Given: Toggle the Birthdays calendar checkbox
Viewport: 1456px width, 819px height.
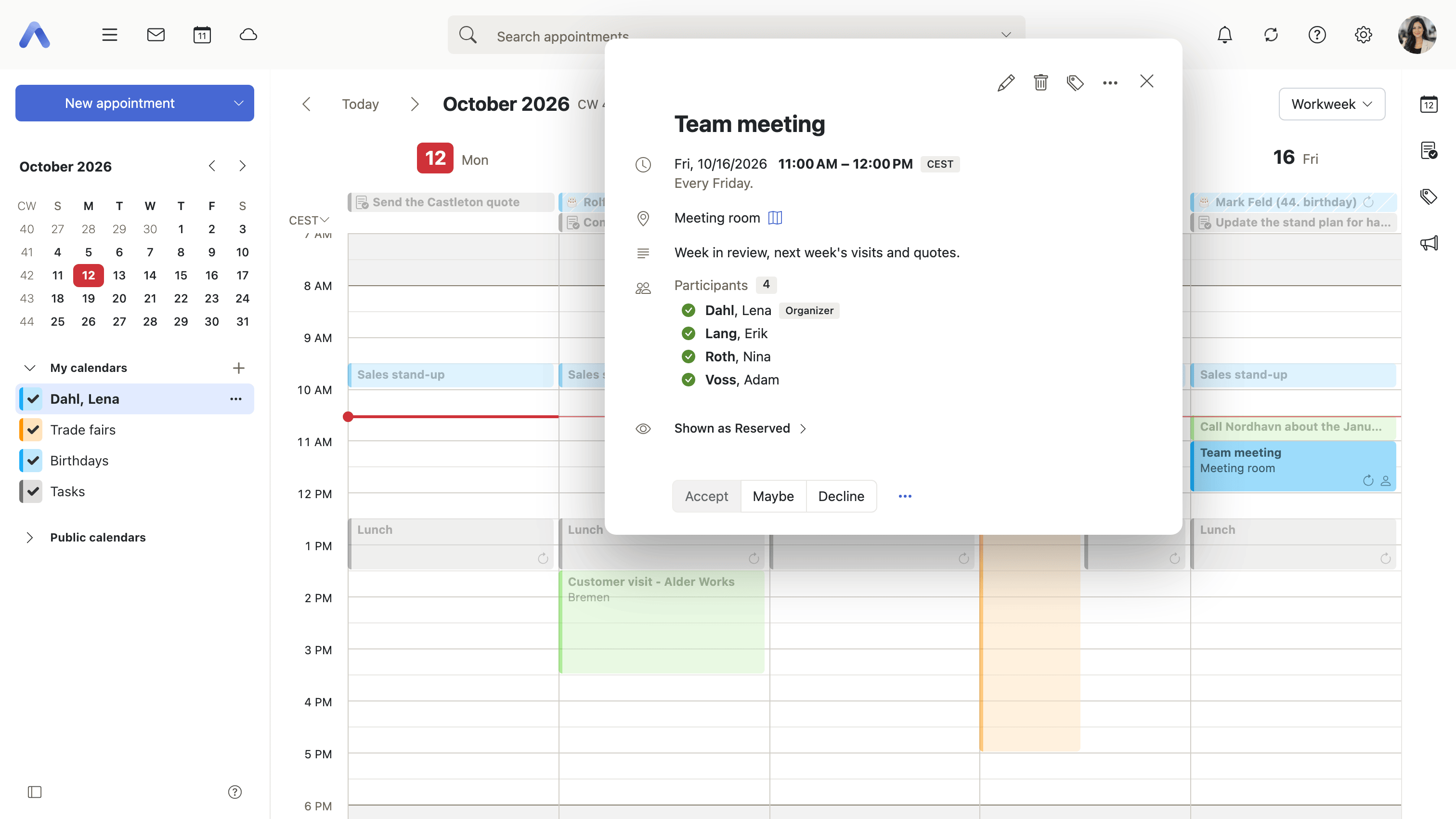Looking at the screenshot, I should point(33,461).
